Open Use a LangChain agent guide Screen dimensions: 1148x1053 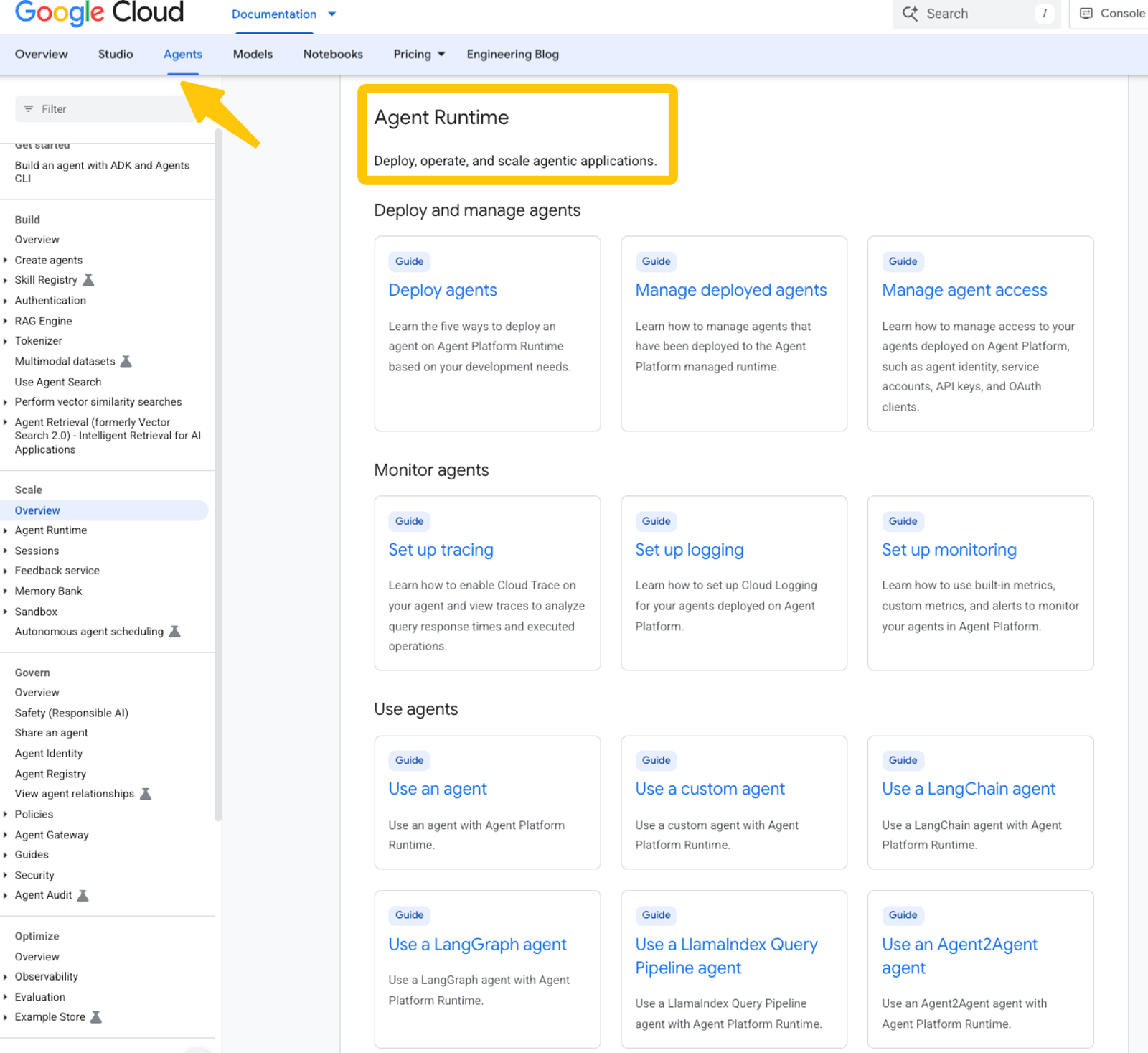(x=969, y=789)
